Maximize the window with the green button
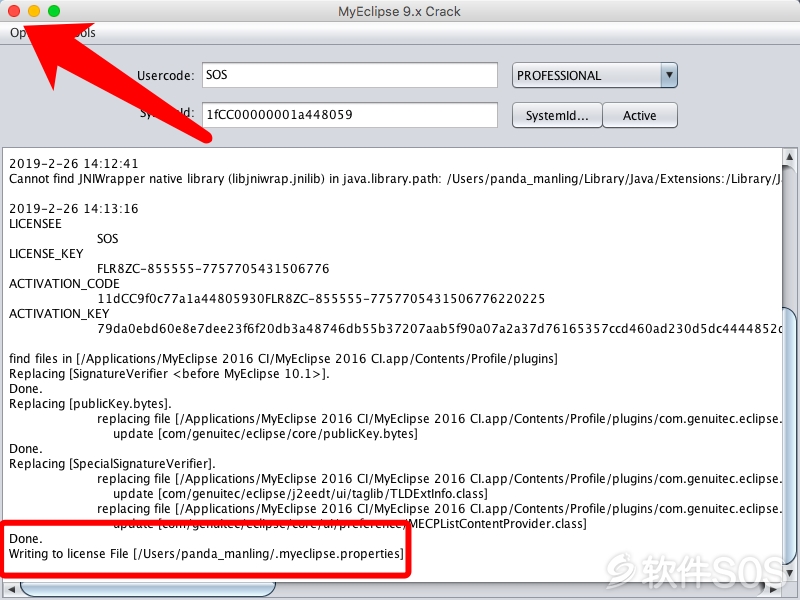 (x=54, y=11)
